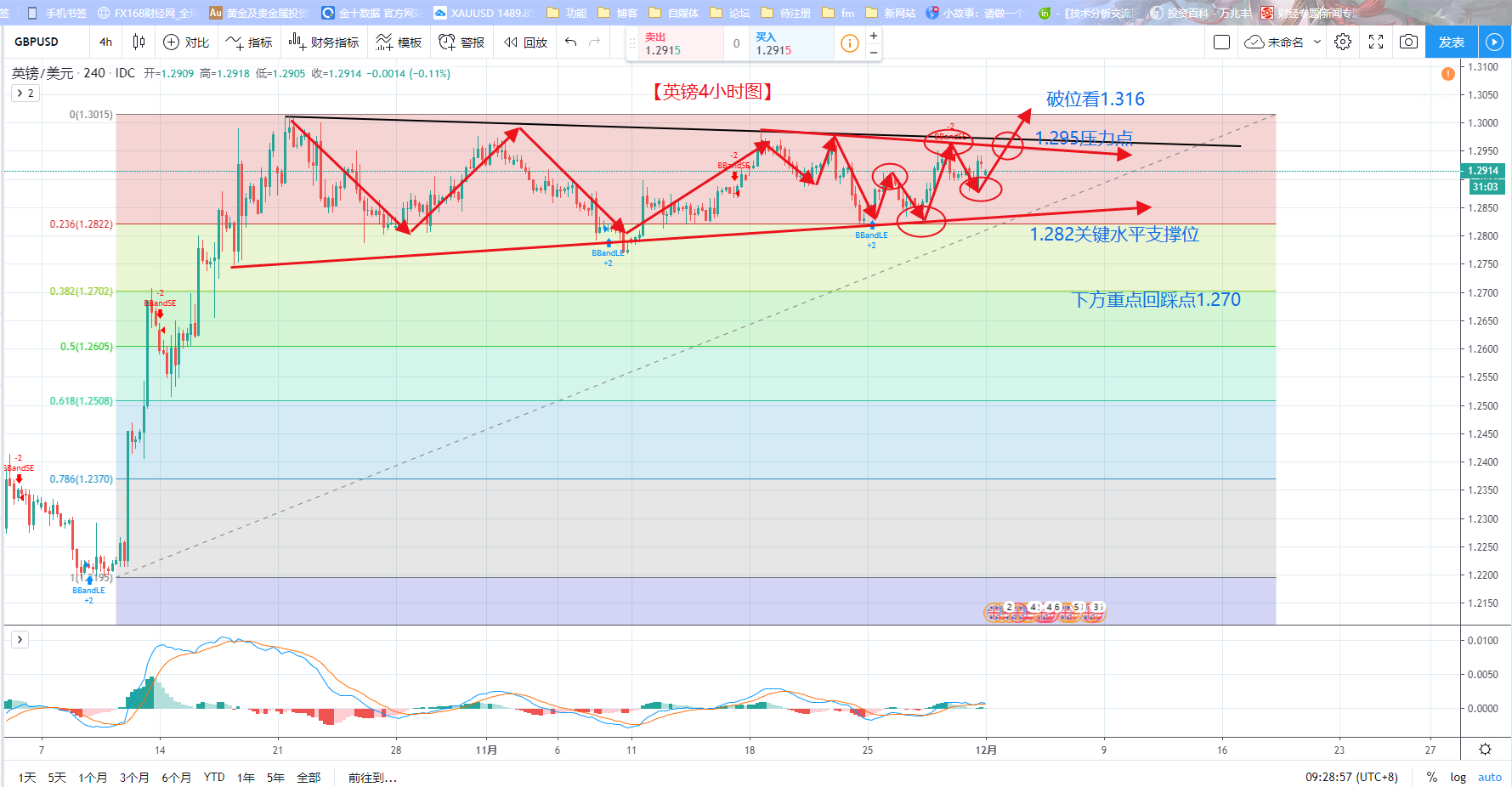This screenshot has height=787, width=1512.
Task: Click the 警报 alert icon
Action: (x=462, y=42)
